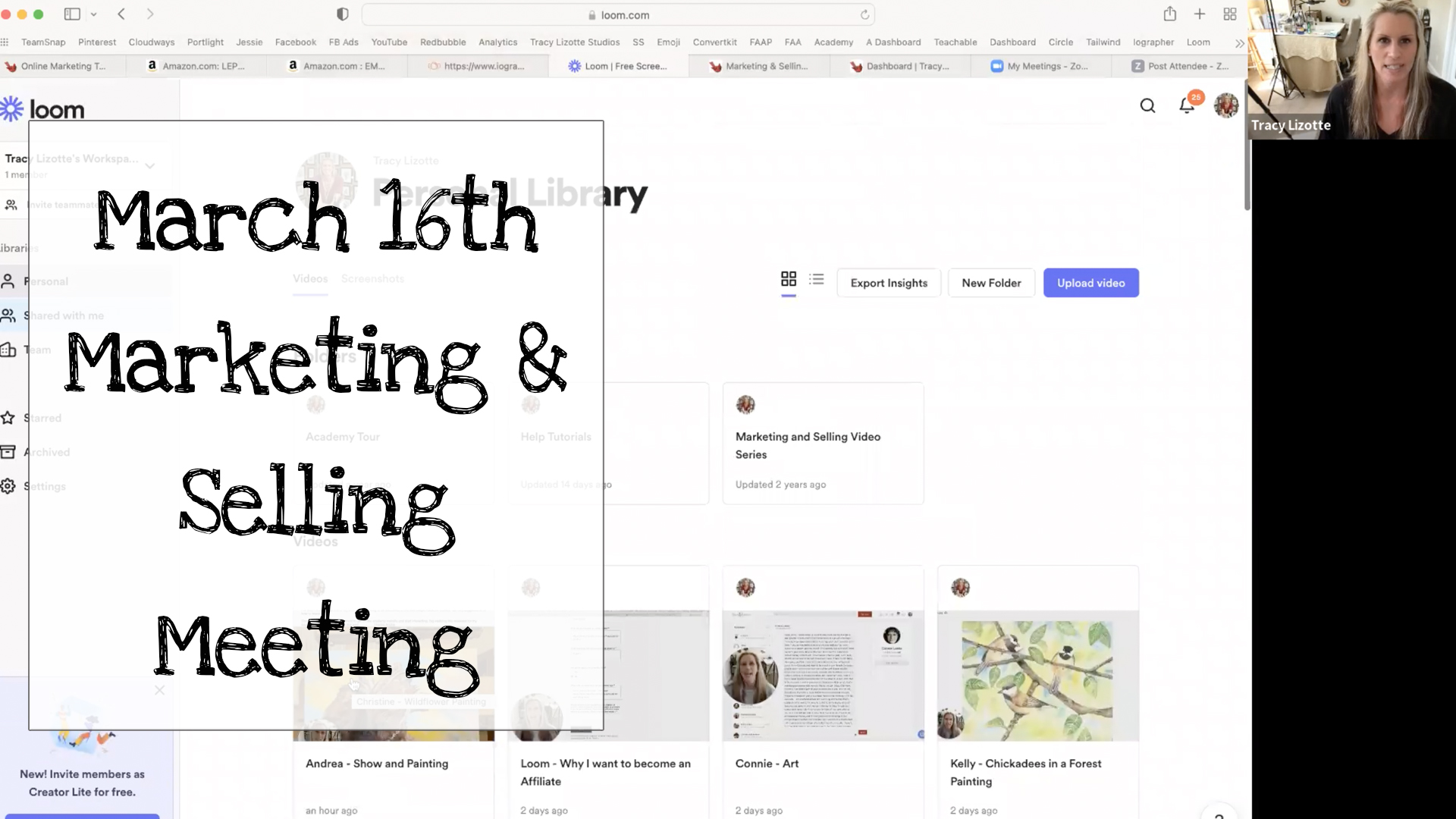This screenshot has height=819, width=1456.
Task: Open Convertkit bookmark
Action: click(x=714, y=42)
